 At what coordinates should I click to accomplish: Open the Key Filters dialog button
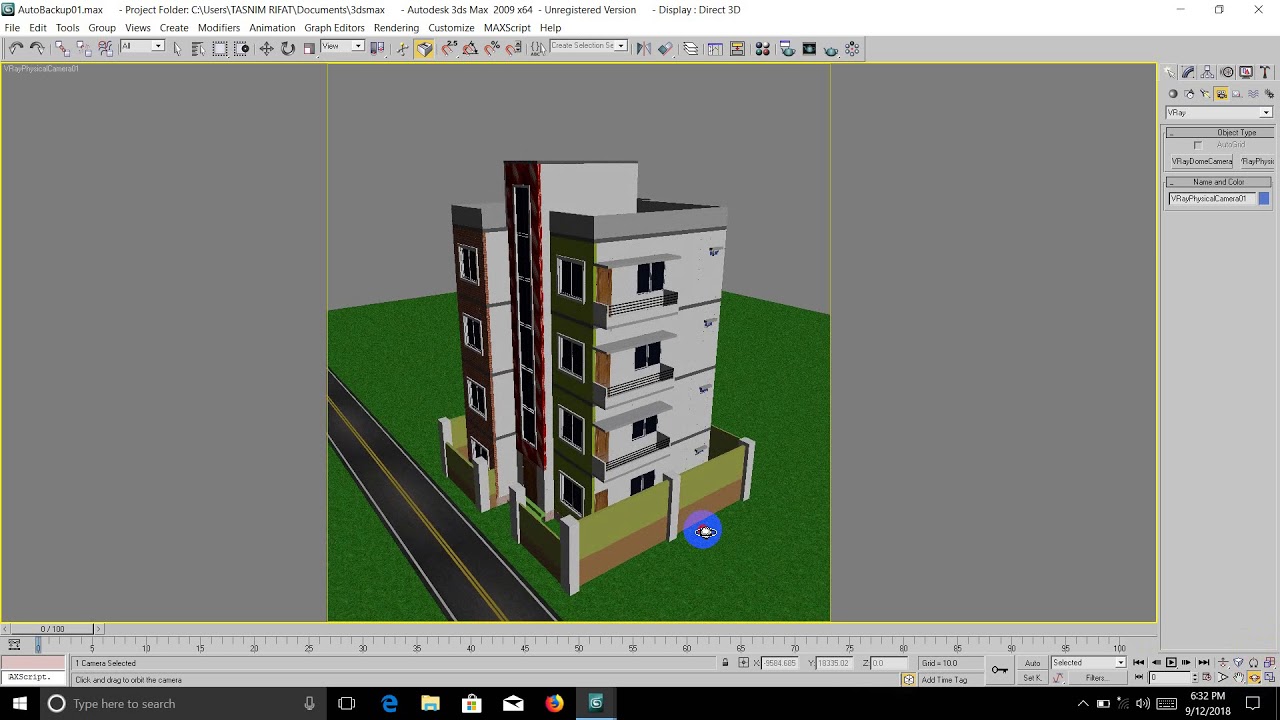tap(1096, 678)
